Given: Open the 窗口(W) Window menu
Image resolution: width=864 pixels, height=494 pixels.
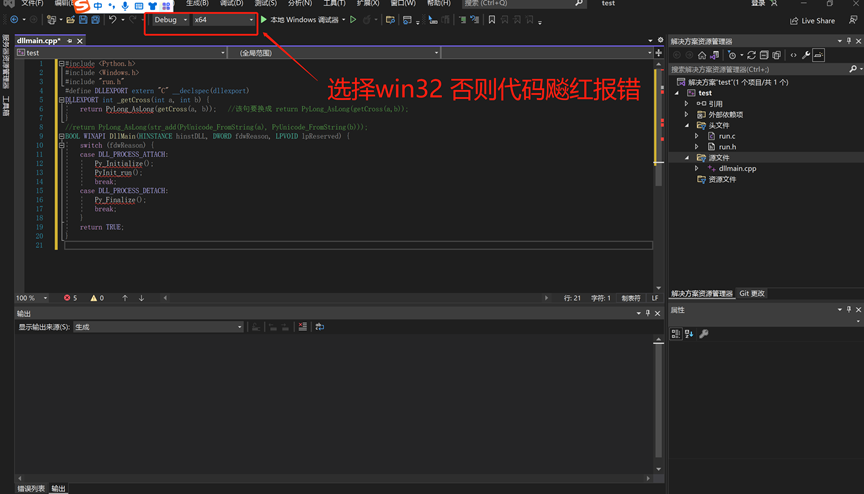Looking at the screenshot, I should click(x=403, y=3).
